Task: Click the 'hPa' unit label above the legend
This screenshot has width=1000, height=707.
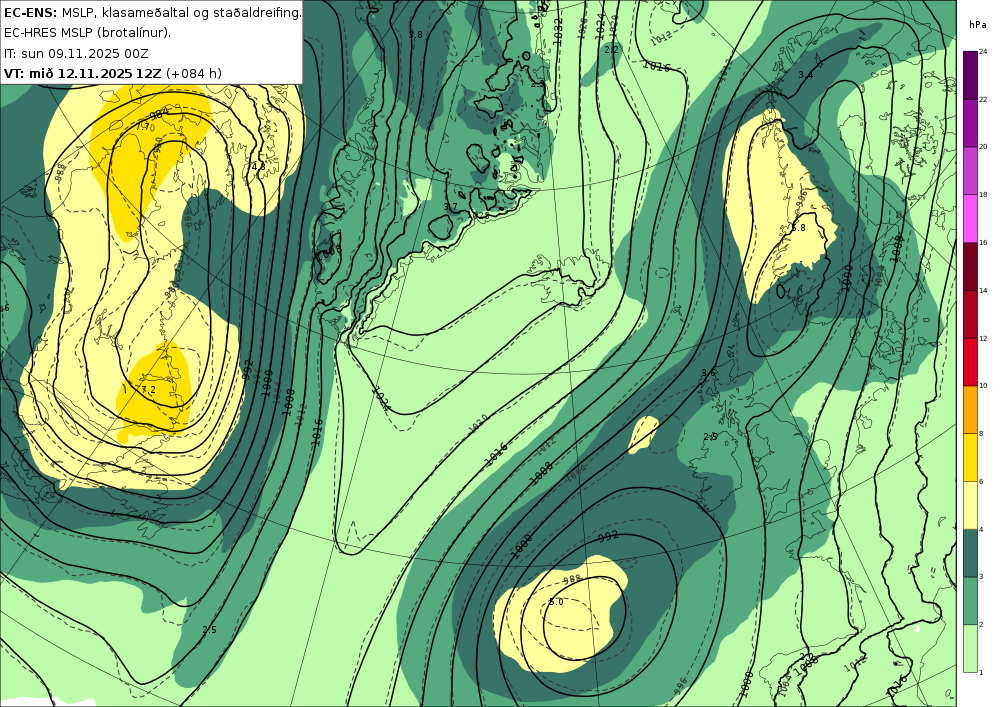Action: (976, 25)
